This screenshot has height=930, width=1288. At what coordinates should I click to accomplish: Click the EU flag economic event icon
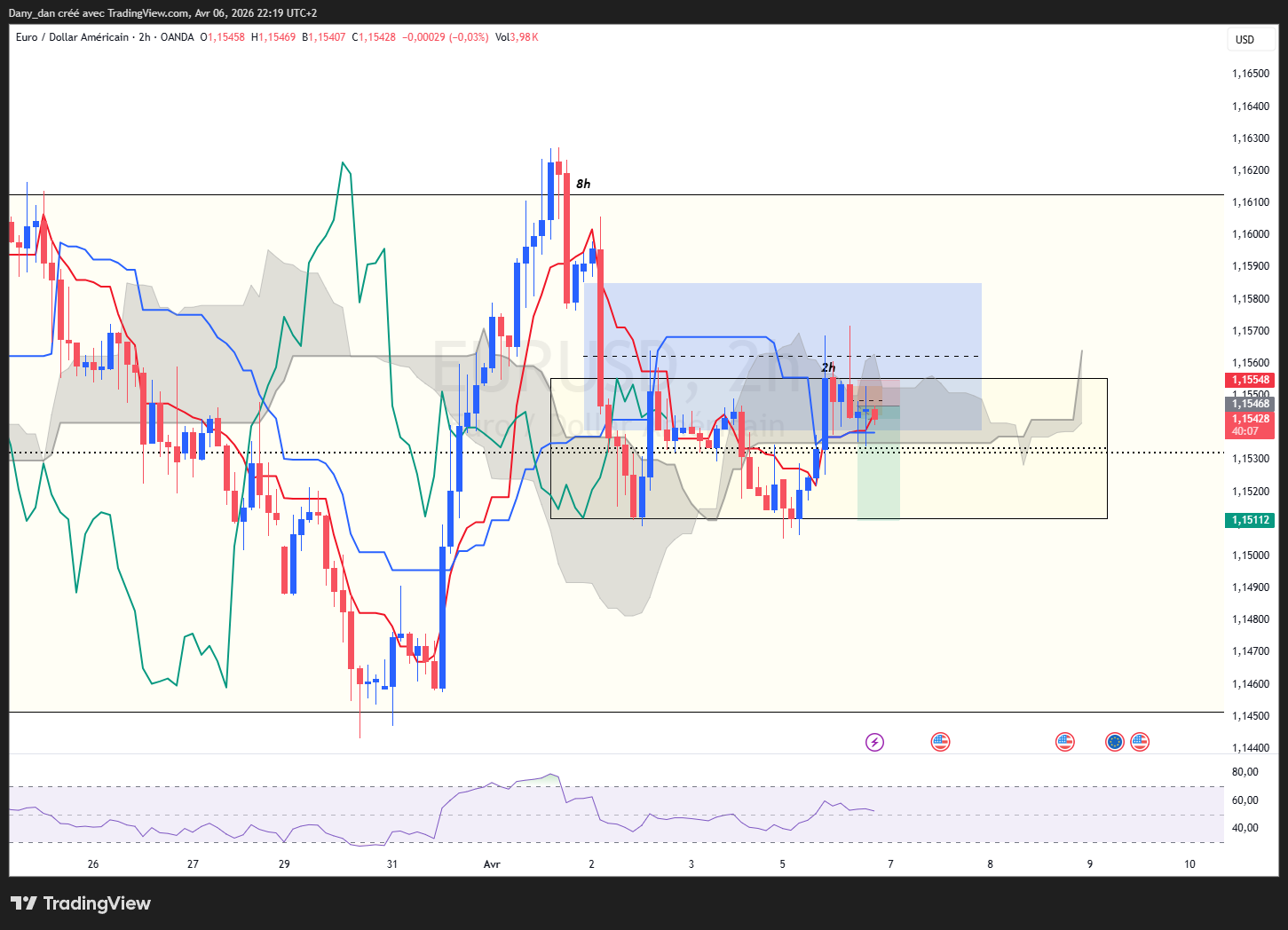pyautogui.click(x=1115, y=742)
